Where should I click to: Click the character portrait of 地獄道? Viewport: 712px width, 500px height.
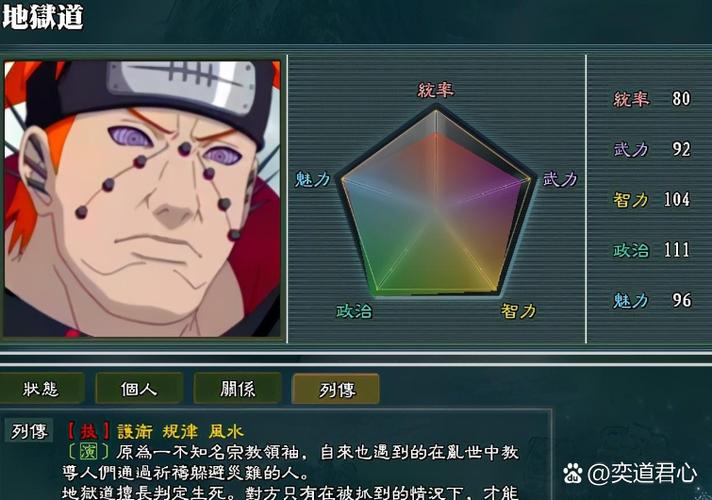click(x=142, y=199)
